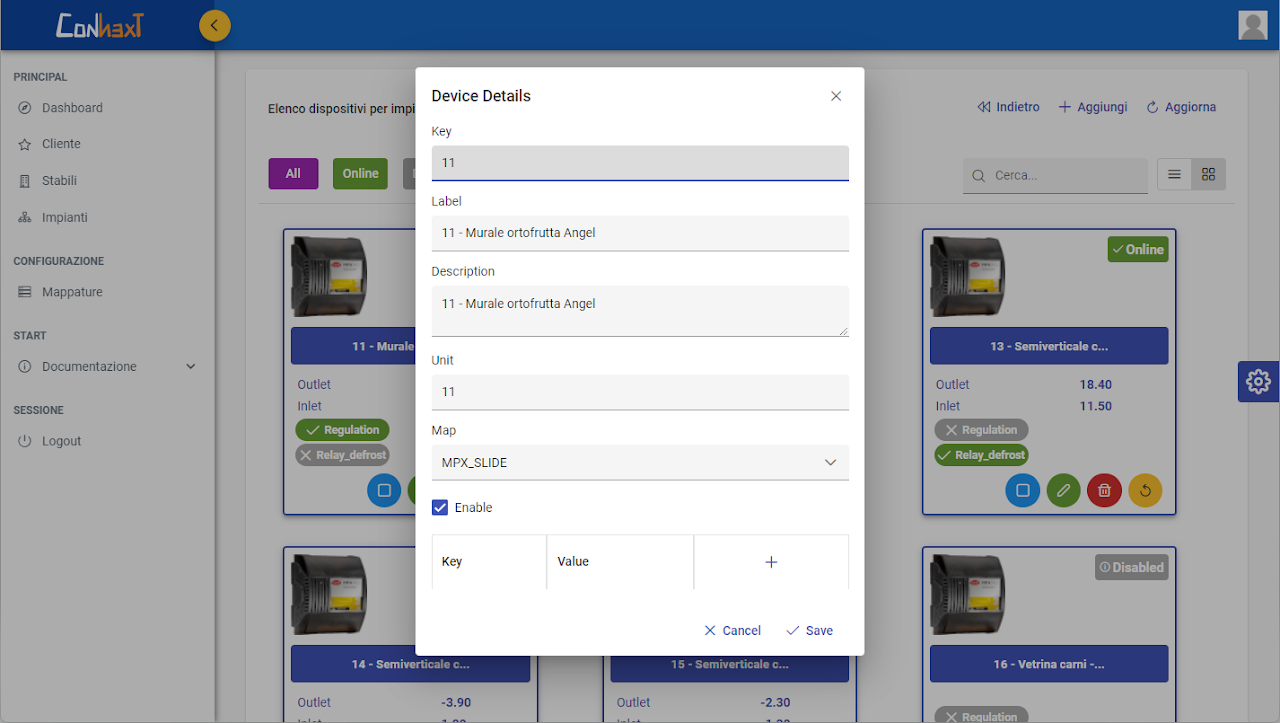Screen dimensions: 1280x723
Task: Click red trash delete icon on device 13
Action: tap(1104, 490)
